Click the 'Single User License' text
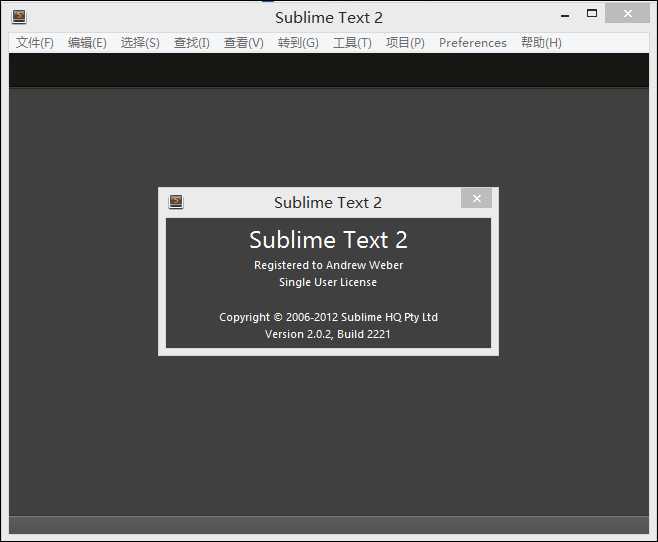The height and width of the screenshot is (542, 658). tap(328, 282)
